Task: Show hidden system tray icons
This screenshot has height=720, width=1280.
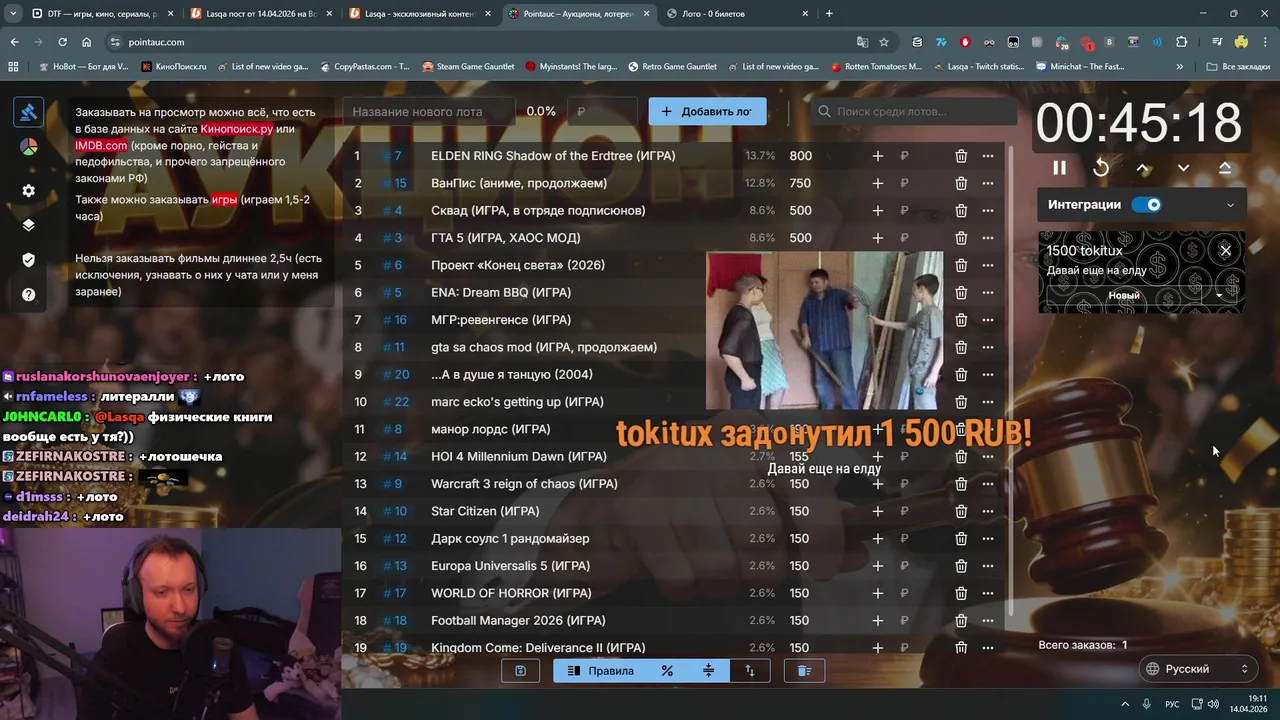Action: (1124, 704)
